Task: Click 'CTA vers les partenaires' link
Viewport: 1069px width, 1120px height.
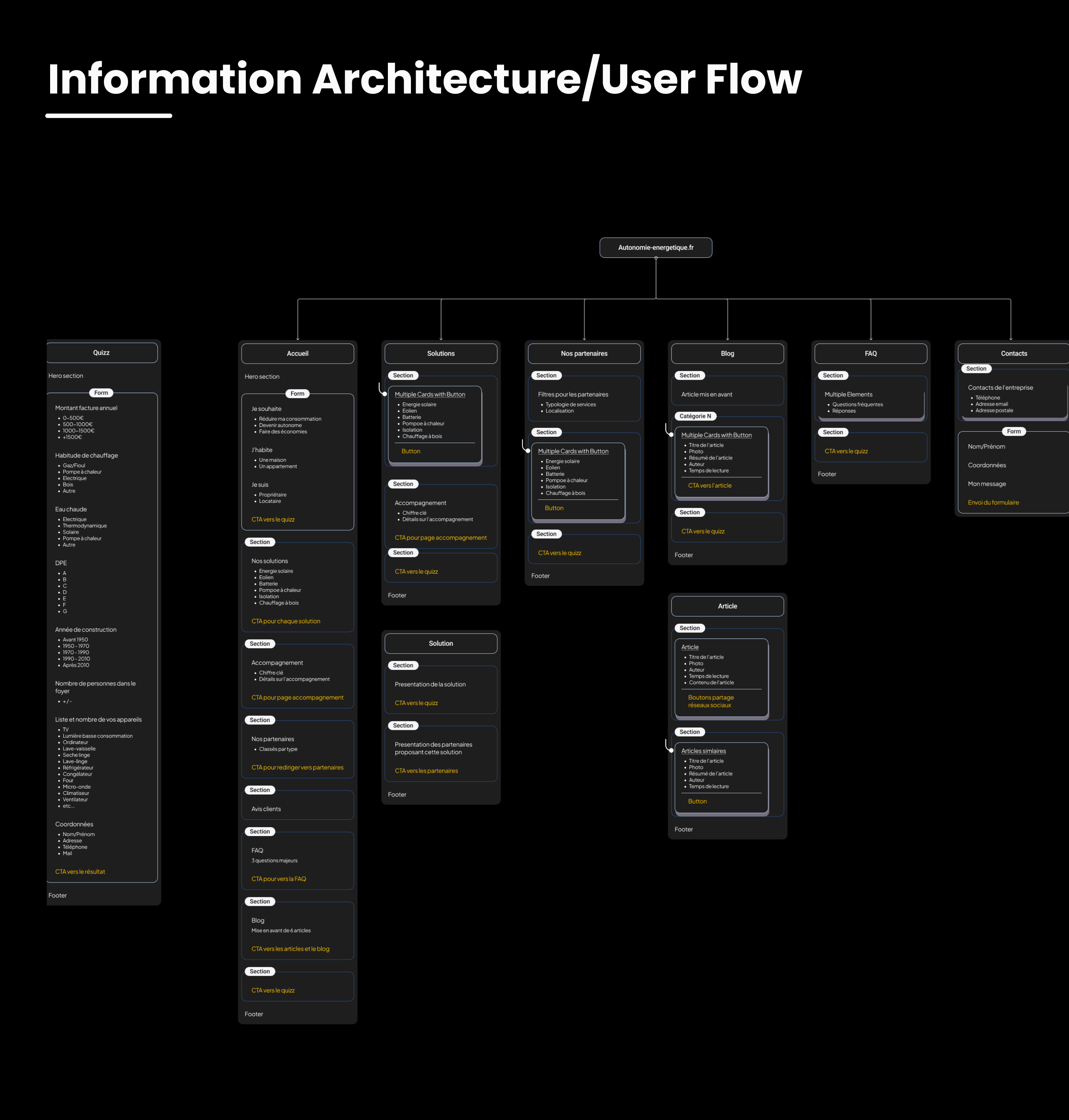Action: (x=426, y=771)
